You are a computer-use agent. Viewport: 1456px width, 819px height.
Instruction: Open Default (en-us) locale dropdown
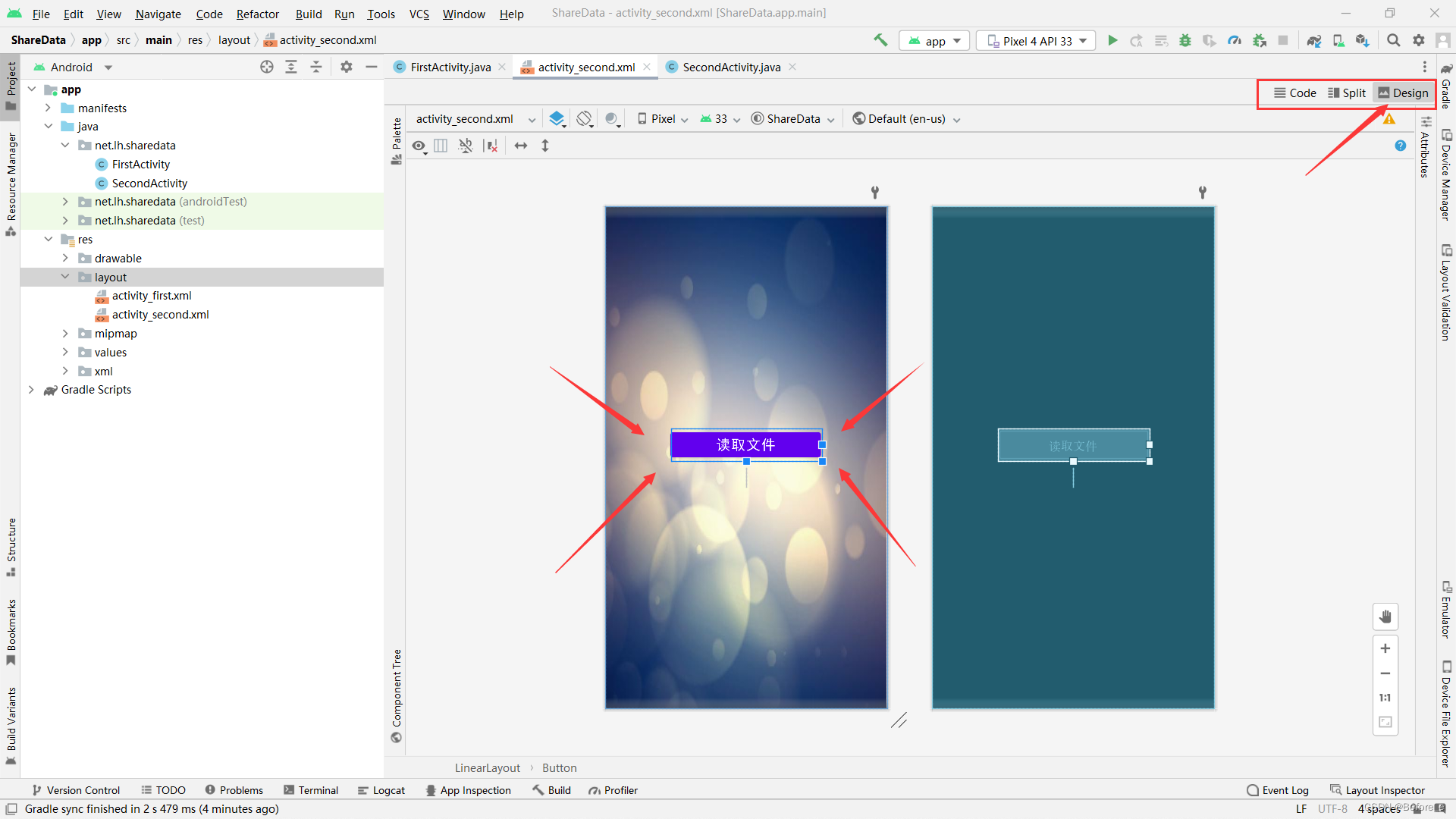[x=907, y=119]
